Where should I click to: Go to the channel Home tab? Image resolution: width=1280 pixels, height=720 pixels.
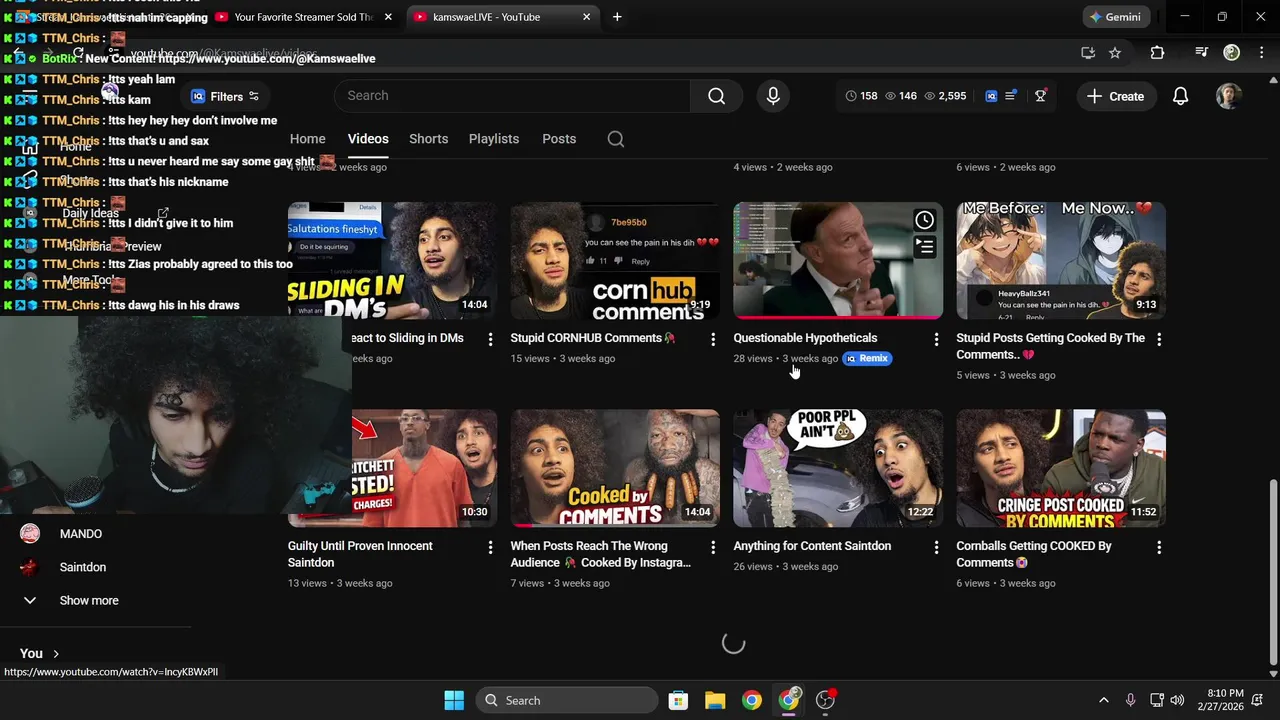[x=307, y=139]
